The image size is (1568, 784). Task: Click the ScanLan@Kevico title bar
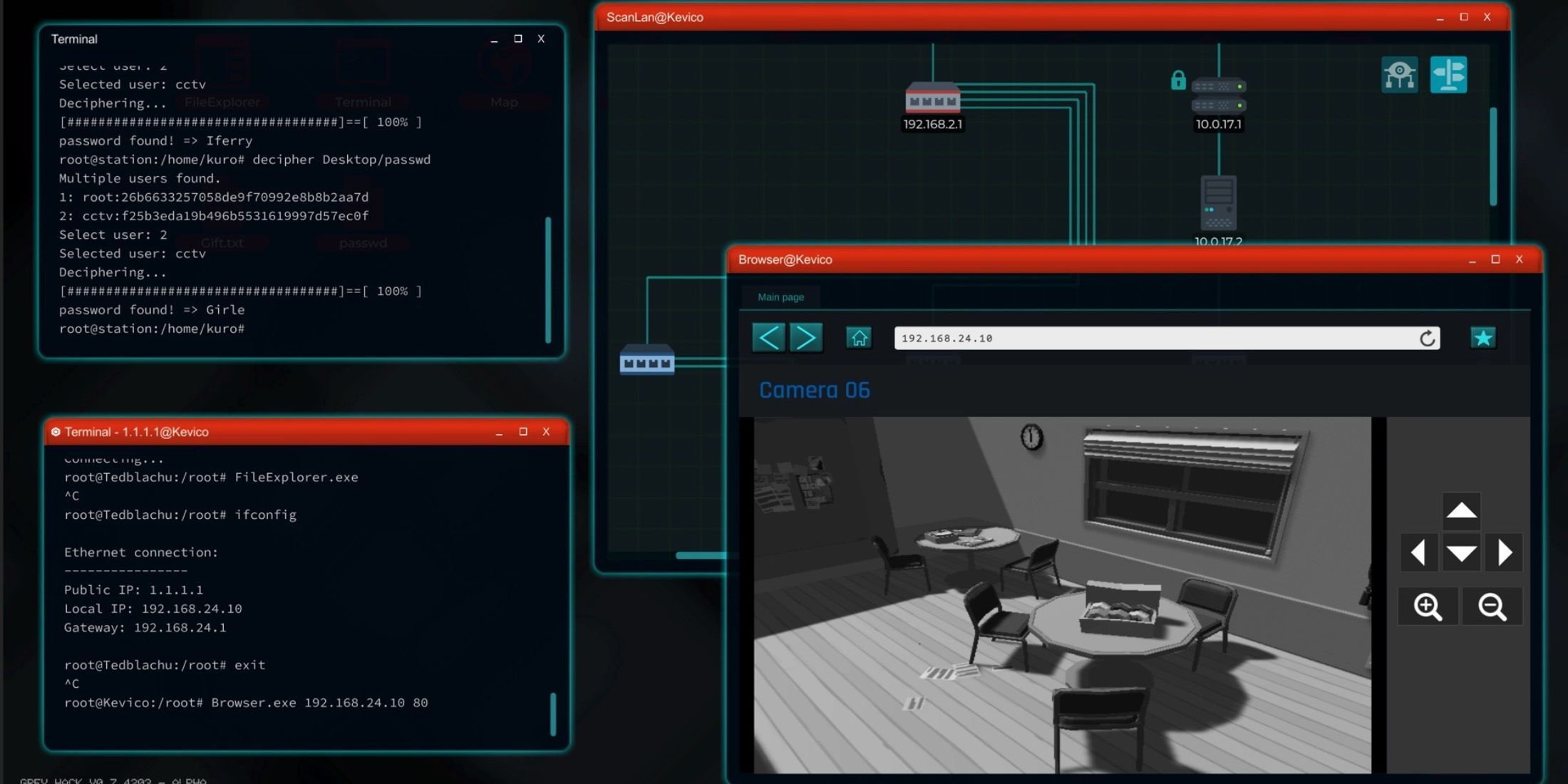[x=1052, y=17]
